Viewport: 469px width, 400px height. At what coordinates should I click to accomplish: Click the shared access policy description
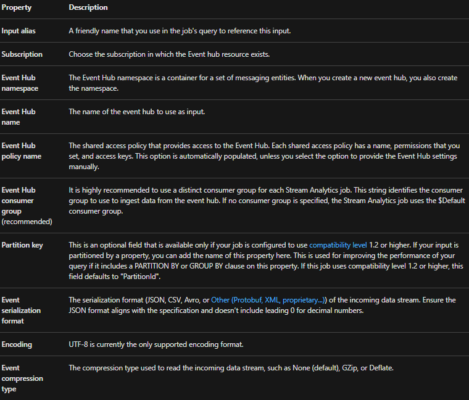264,156
